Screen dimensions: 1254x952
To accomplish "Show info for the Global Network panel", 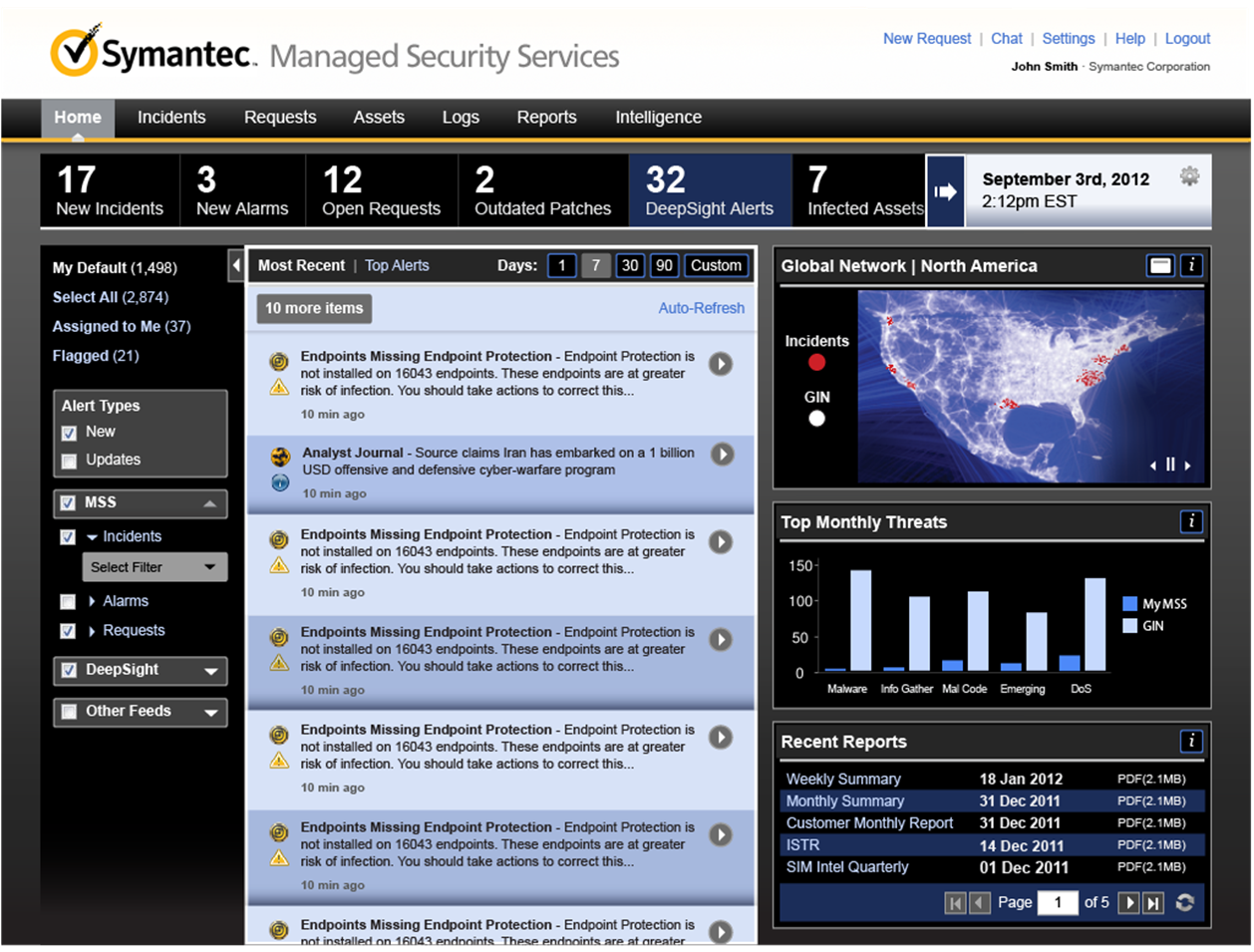I will [1191, 266].
